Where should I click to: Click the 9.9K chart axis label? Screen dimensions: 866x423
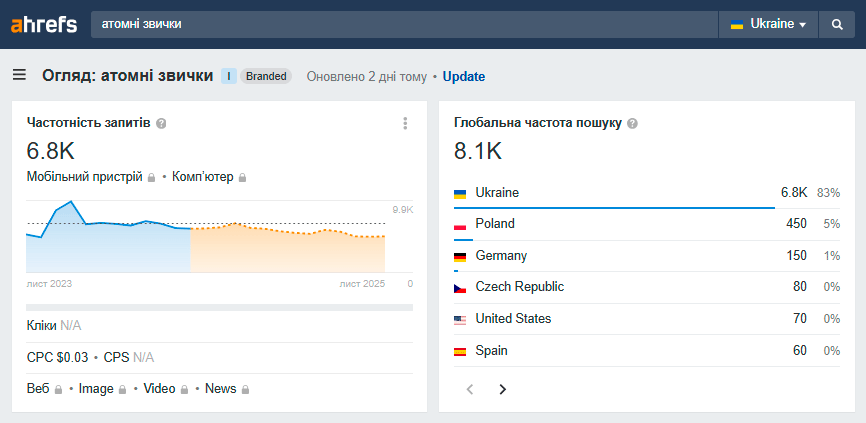click(403, 210)
